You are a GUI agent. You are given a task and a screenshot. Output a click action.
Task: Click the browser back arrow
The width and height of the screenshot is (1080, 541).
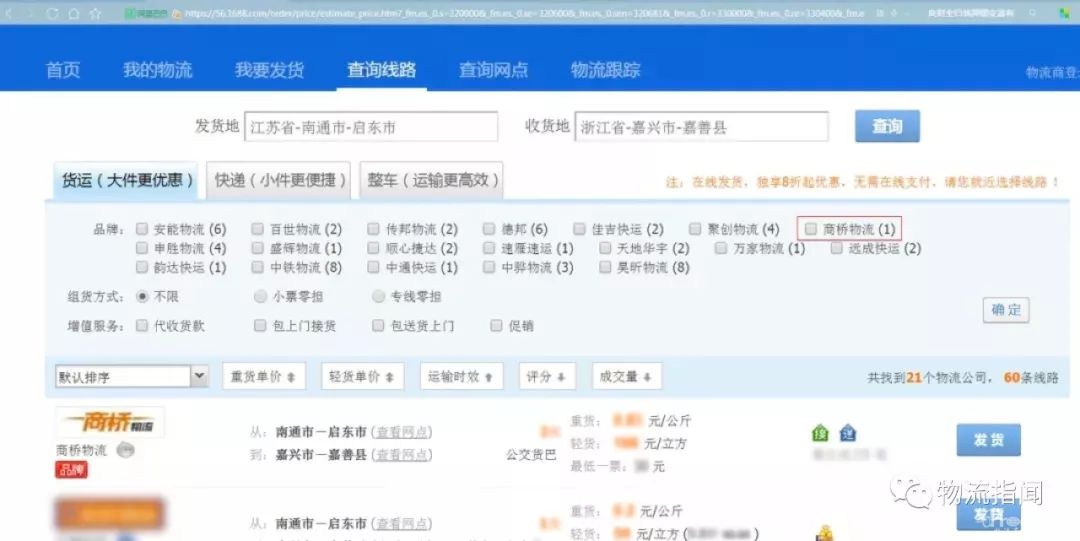pyautogui.click(x=9, y=14)
